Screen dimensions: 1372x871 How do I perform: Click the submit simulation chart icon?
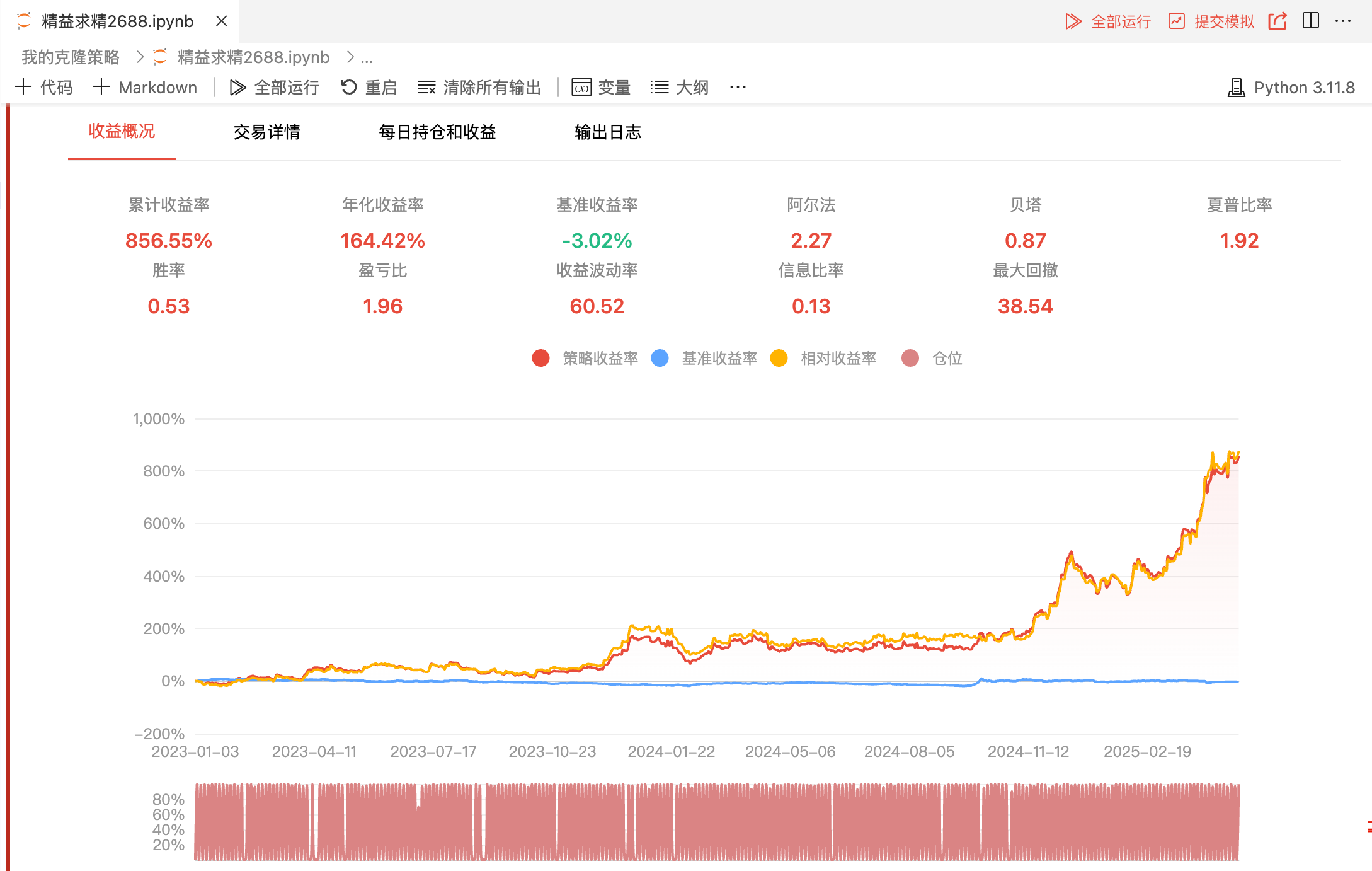tap(1176, 21)
